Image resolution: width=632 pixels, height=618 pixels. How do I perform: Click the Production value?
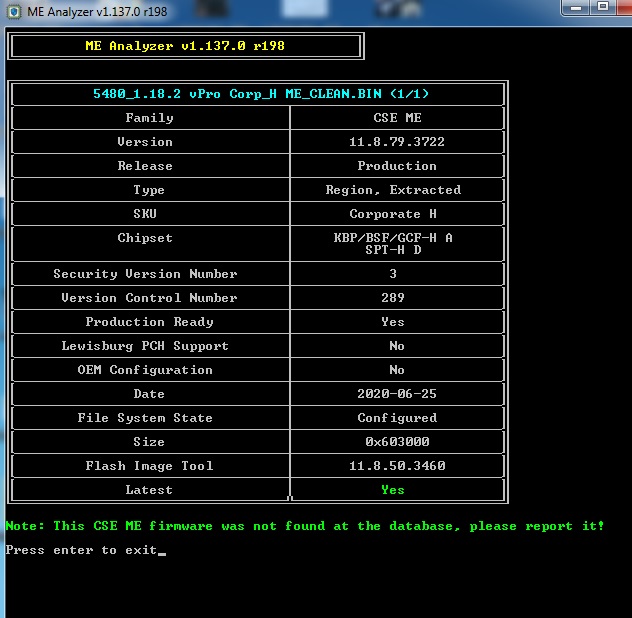click(x=397, y=166)
